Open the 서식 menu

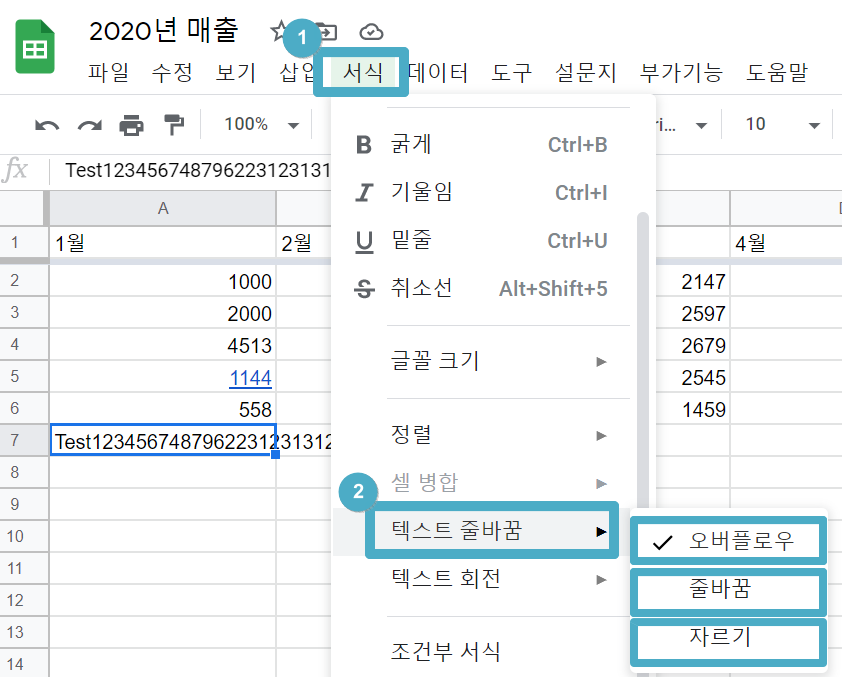pos(362,72)
